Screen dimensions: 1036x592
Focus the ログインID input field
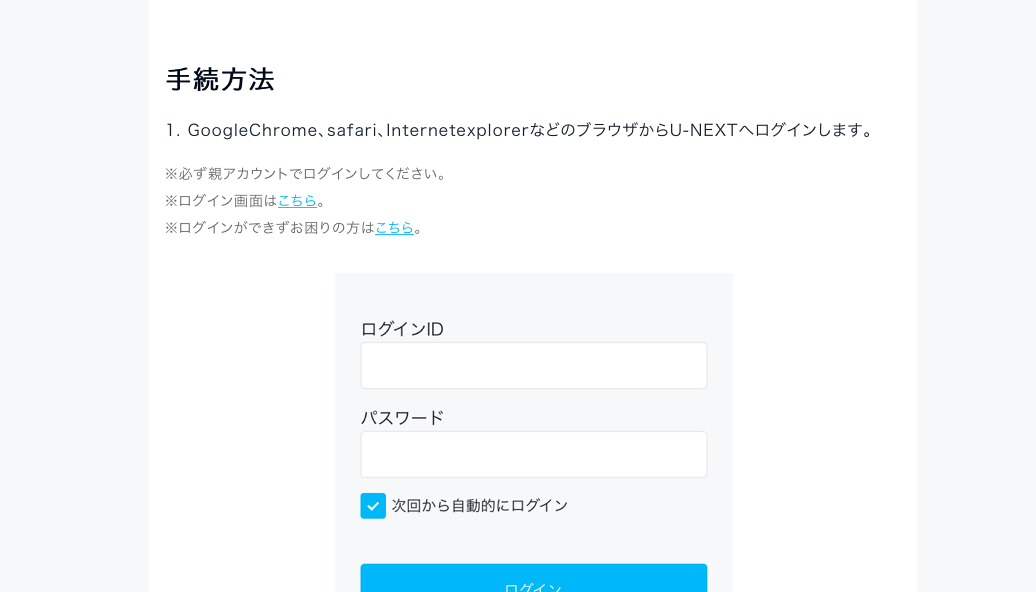click(534, 365)
